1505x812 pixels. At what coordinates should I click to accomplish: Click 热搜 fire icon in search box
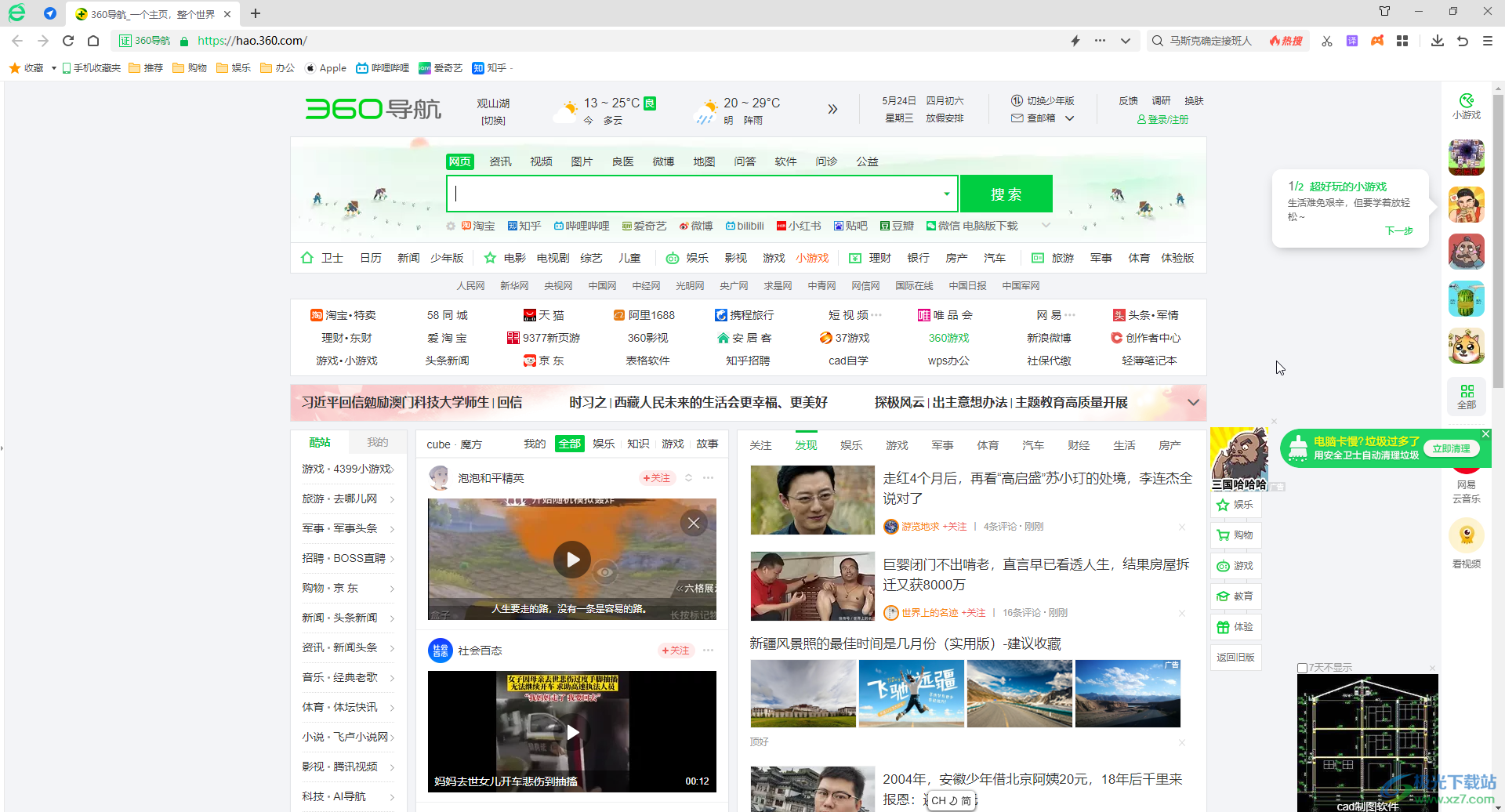click(1286, 41)
